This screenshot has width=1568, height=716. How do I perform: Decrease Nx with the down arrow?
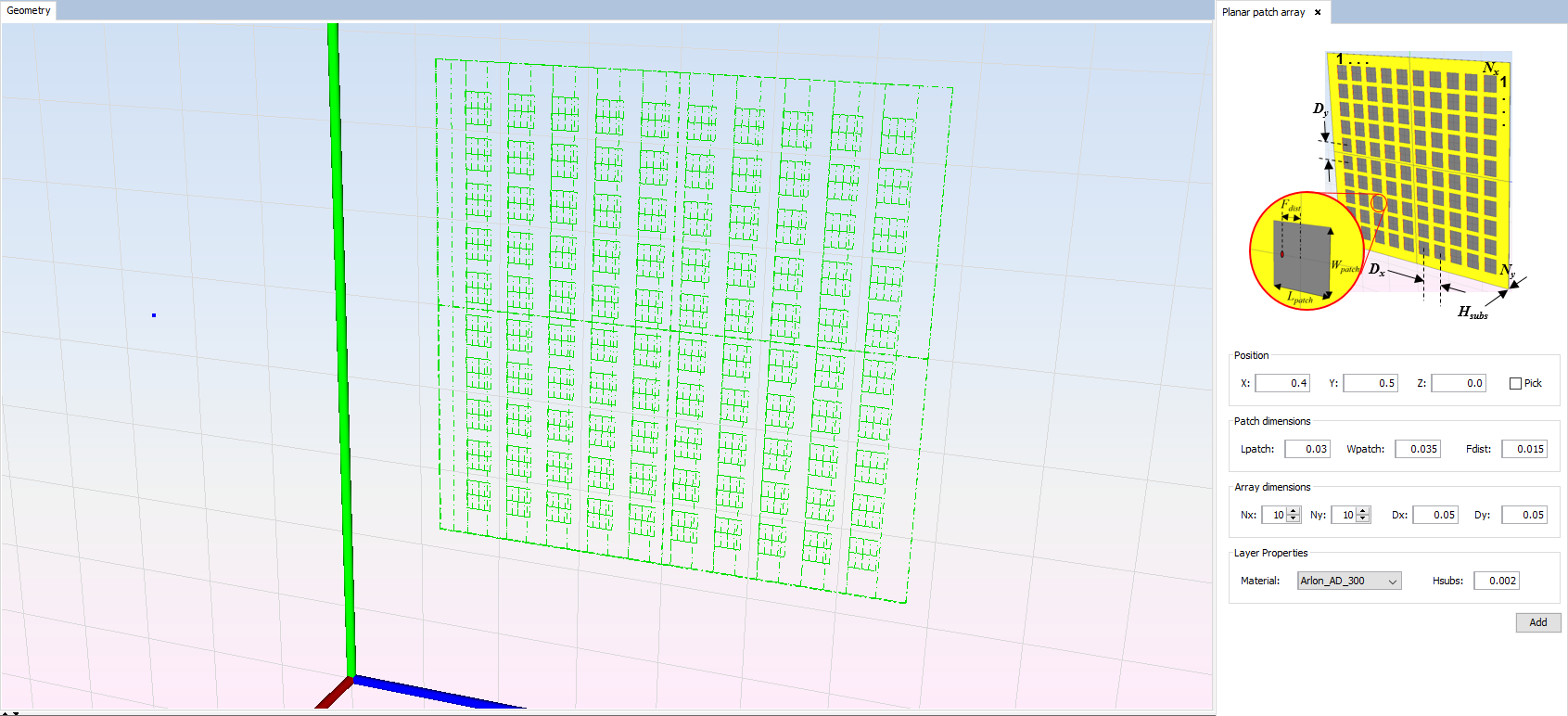1294,518
